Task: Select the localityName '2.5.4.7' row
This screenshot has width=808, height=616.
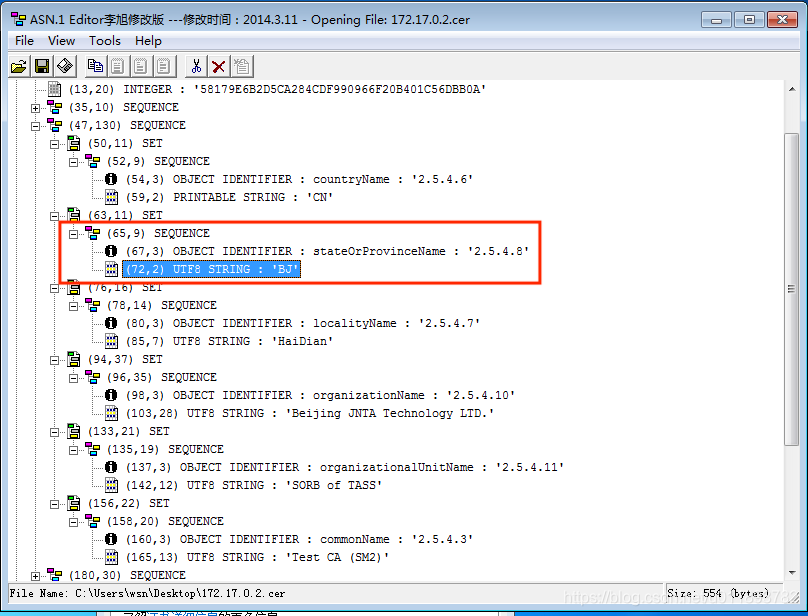Action: tap(303, 323)
